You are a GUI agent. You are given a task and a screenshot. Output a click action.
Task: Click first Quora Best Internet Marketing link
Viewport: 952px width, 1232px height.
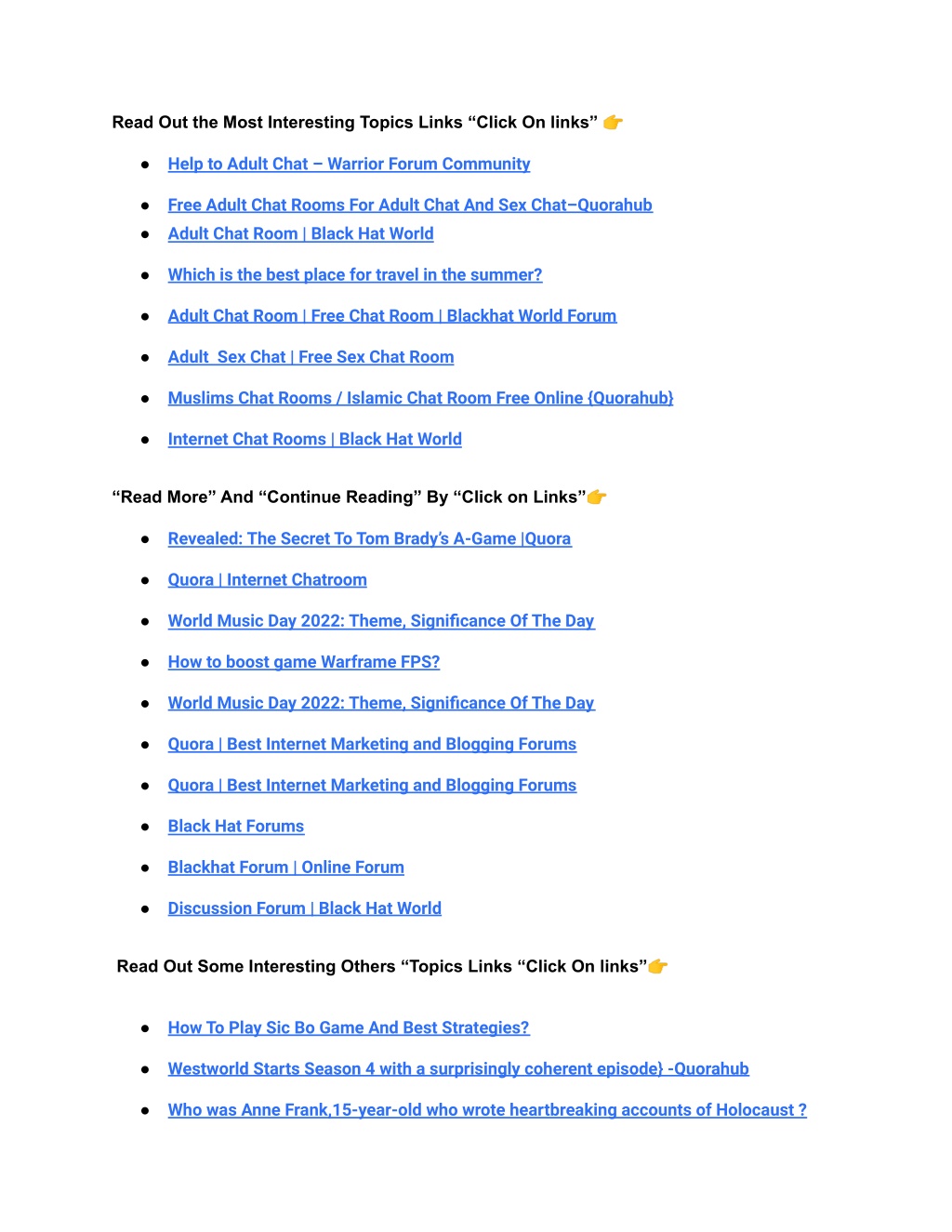point(372,745)
